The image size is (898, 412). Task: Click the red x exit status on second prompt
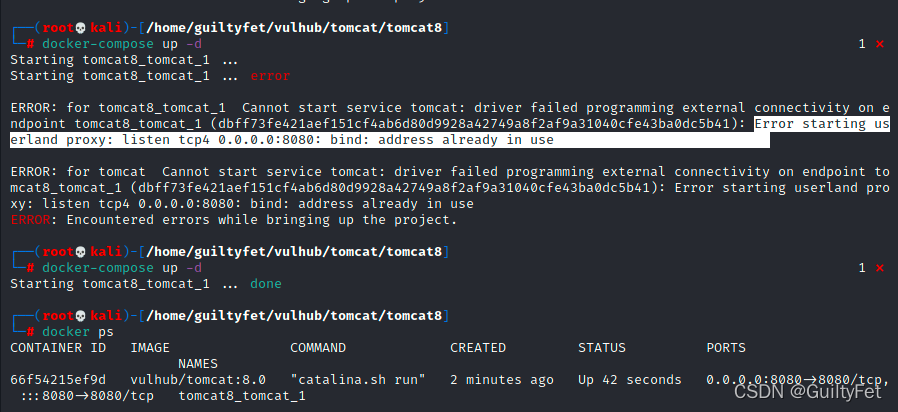[880, 268]
